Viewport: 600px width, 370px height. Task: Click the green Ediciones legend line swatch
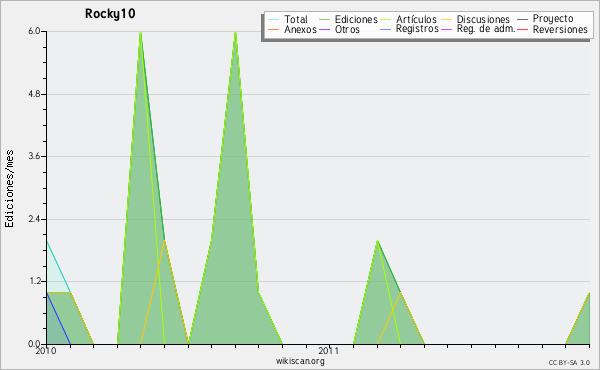(x=324, y=19)
